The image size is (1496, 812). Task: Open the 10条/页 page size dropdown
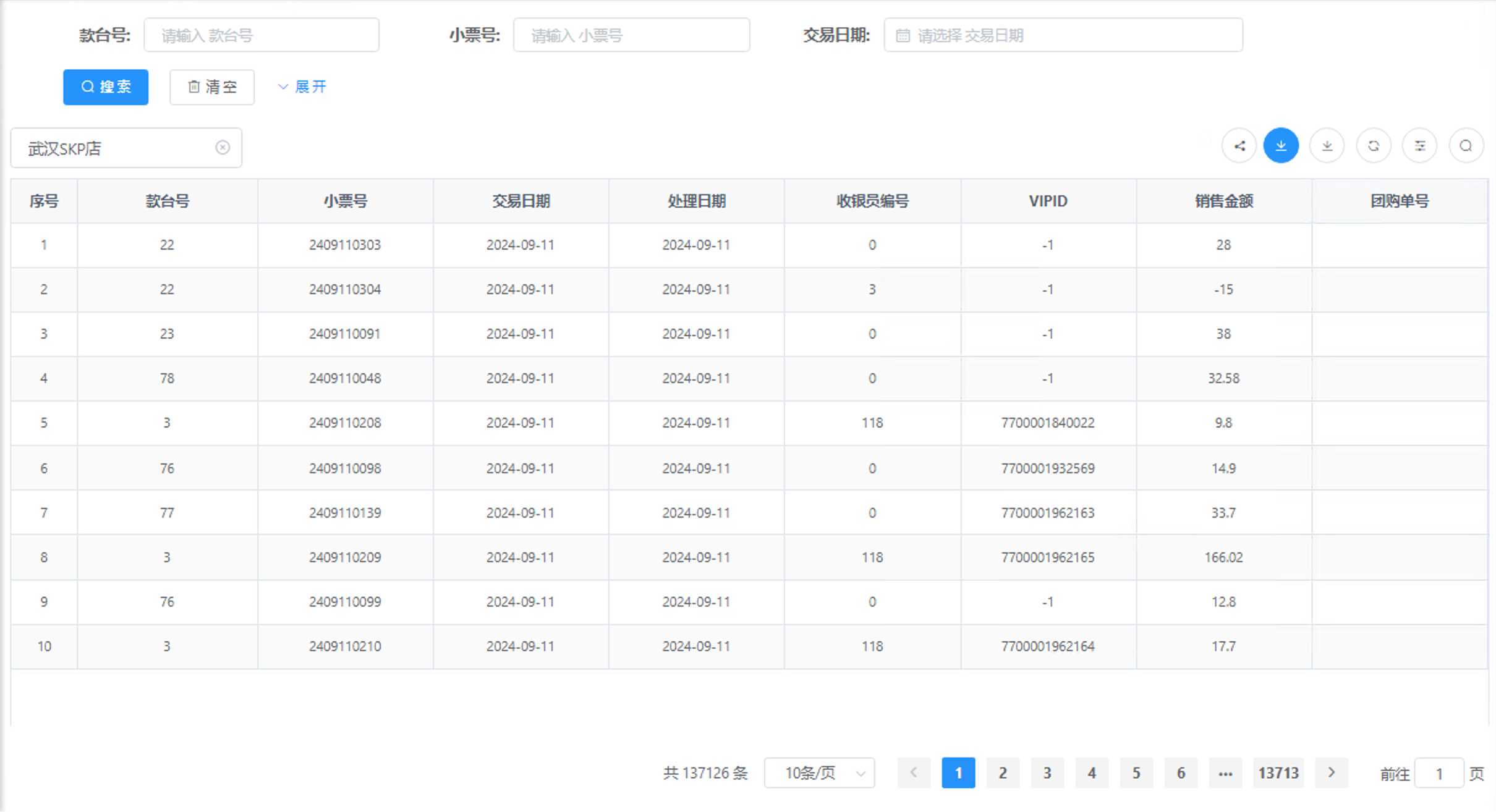click(819, 772)
